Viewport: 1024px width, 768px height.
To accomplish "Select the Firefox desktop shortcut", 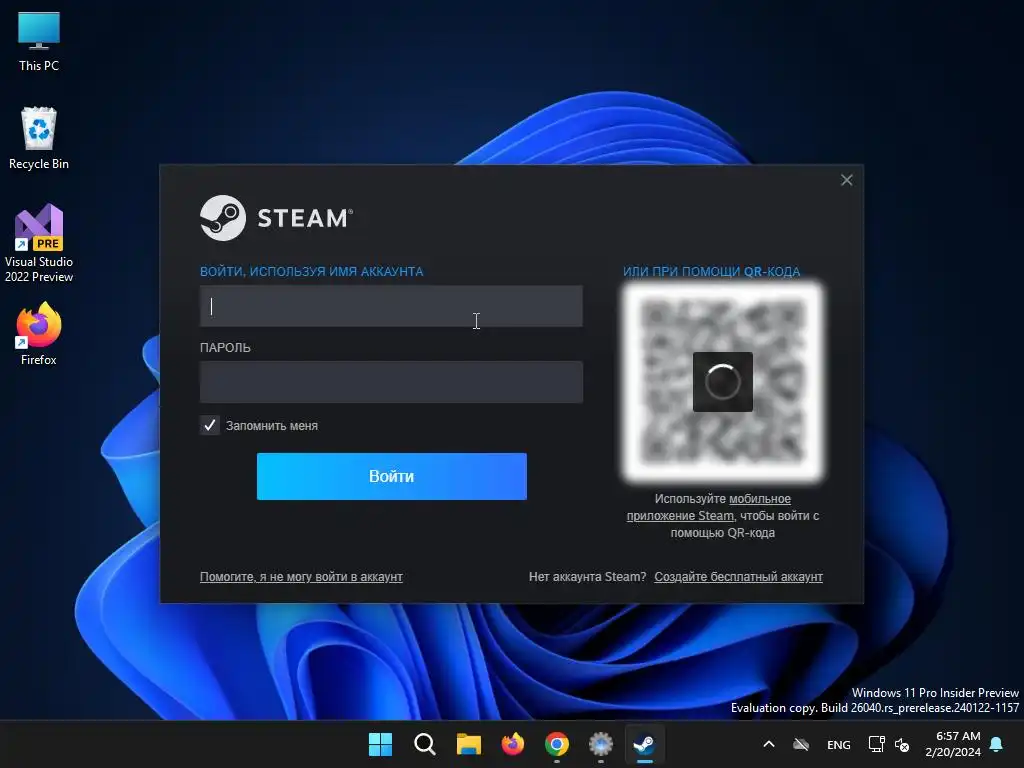I will tap(39, 333).
